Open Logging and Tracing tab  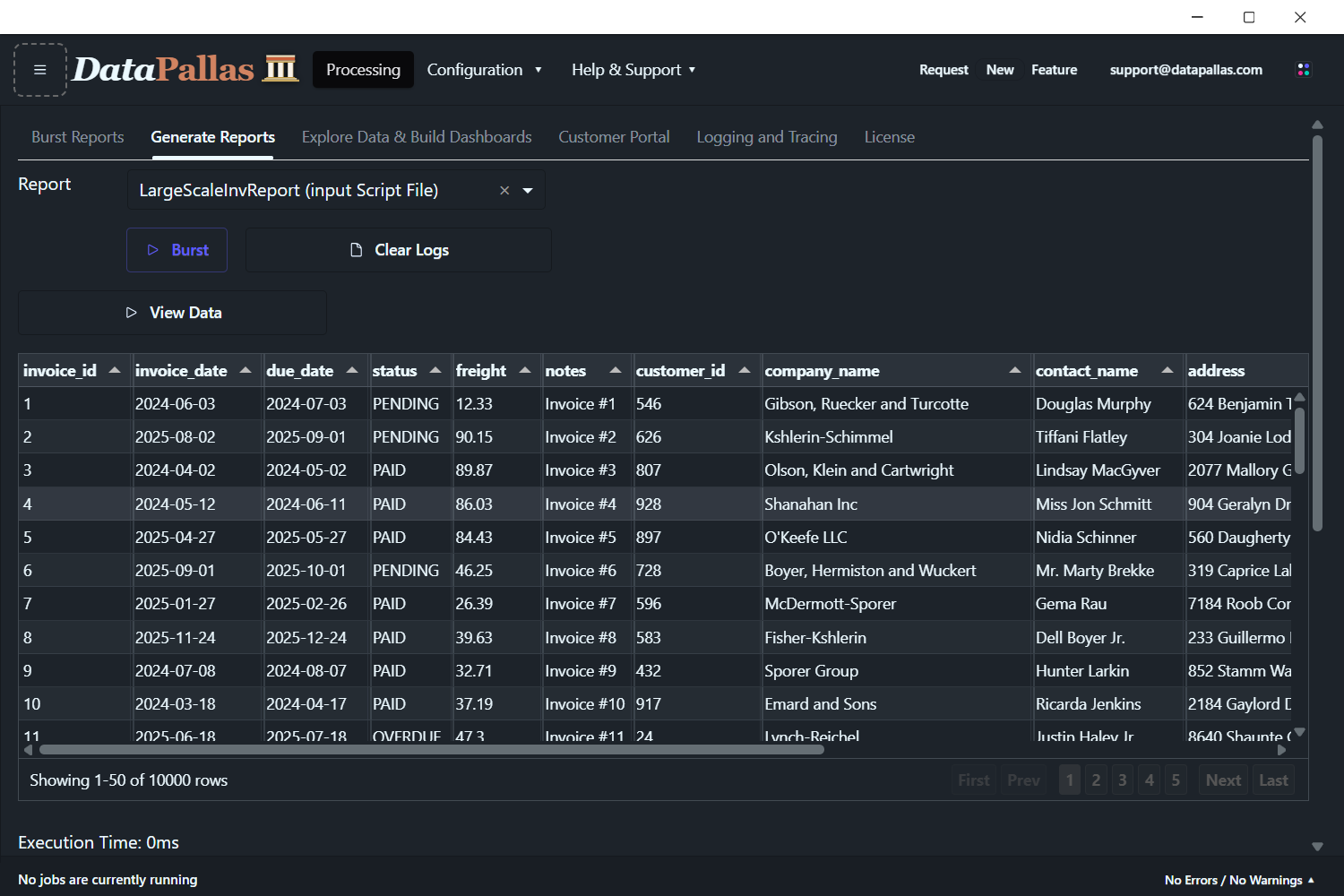click(767, 137)
